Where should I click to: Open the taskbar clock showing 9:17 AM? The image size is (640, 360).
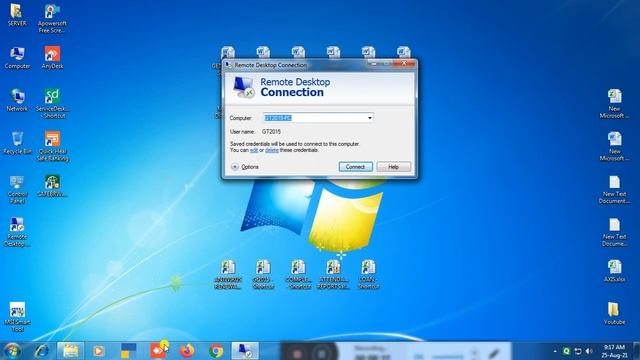(x=614, y=351)
